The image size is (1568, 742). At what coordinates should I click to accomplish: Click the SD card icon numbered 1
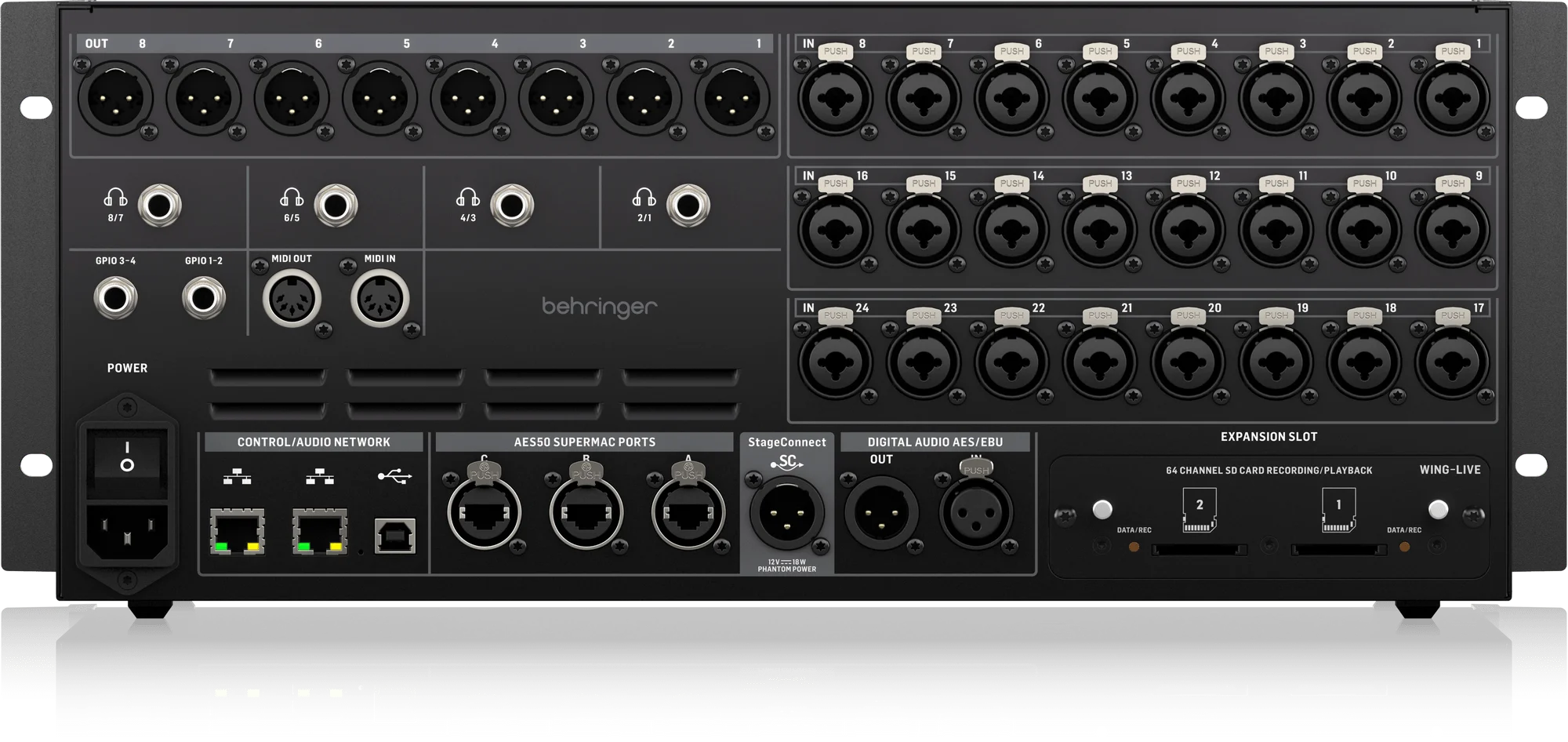1338,509
